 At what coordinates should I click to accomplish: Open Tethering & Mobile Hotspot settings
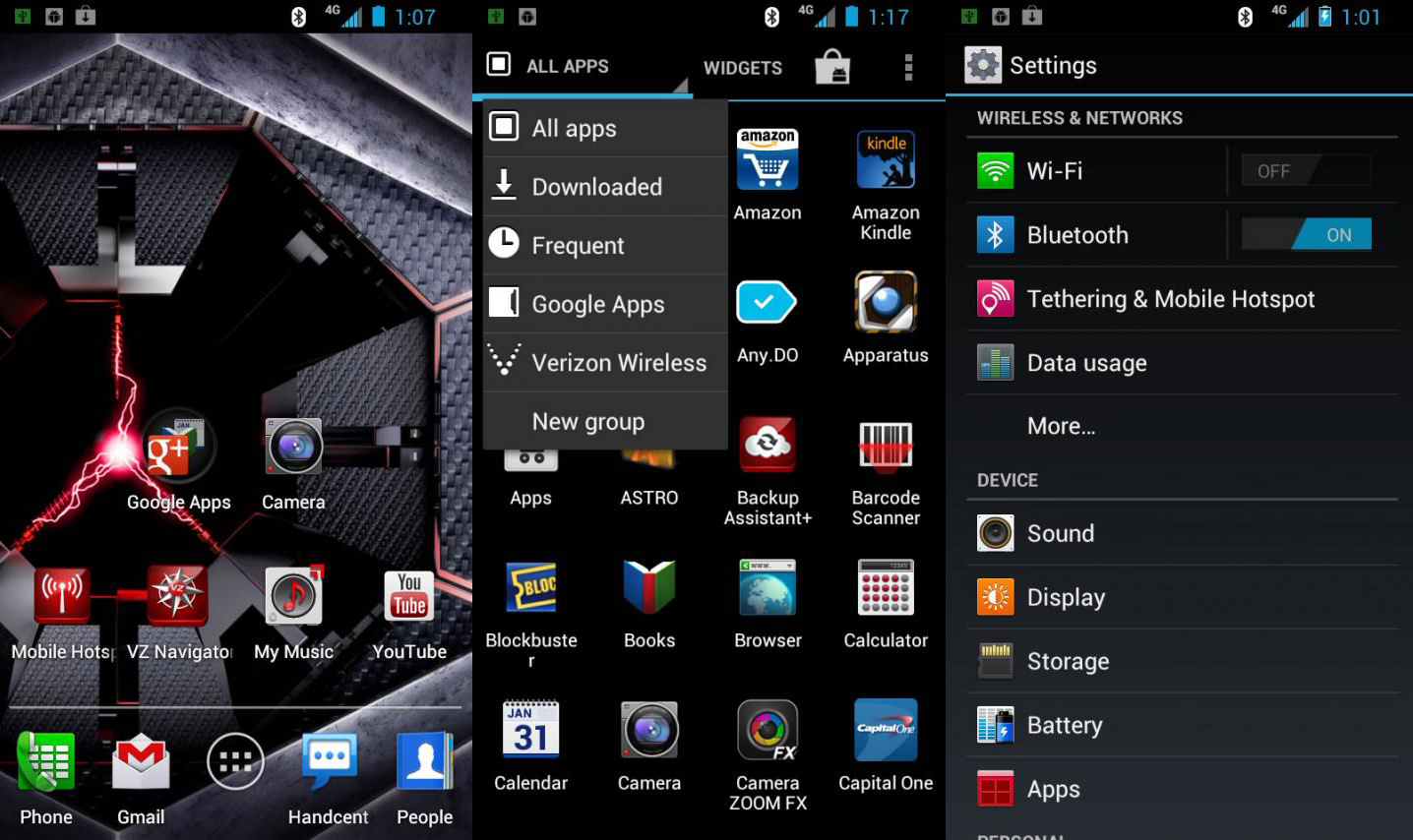point(1170,299)
